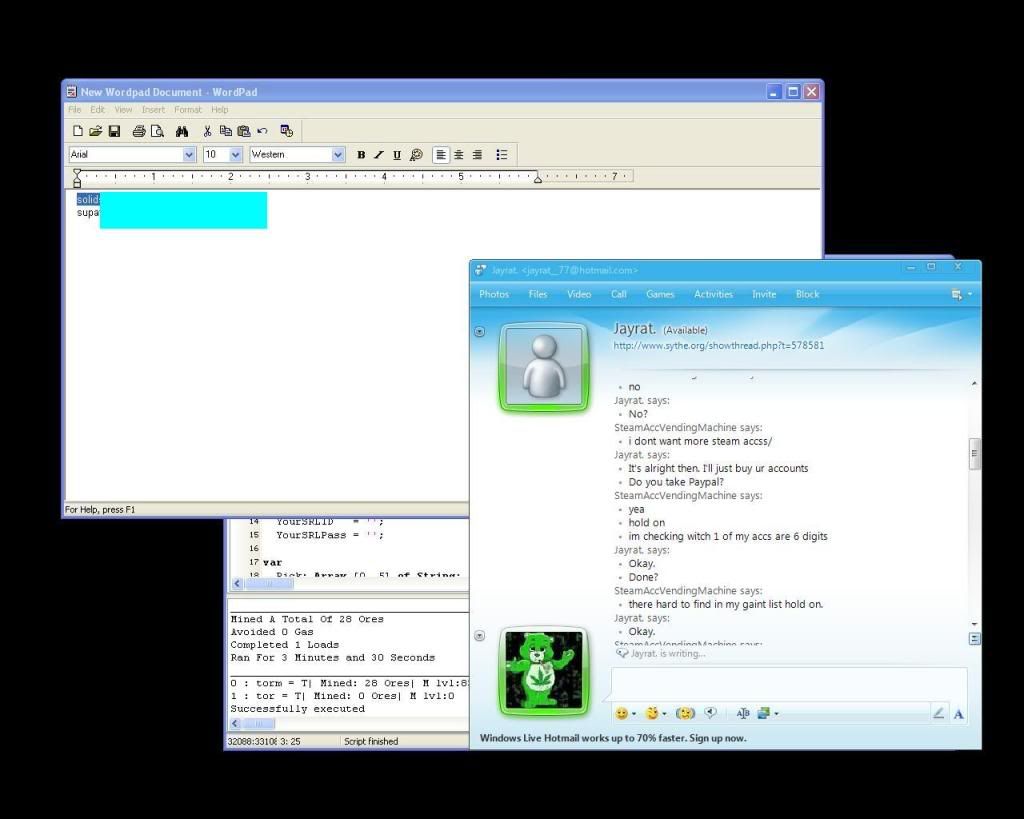Toggle italic formatting in WordPad
Screen dimensions: 1024x819
pos(379,155)
